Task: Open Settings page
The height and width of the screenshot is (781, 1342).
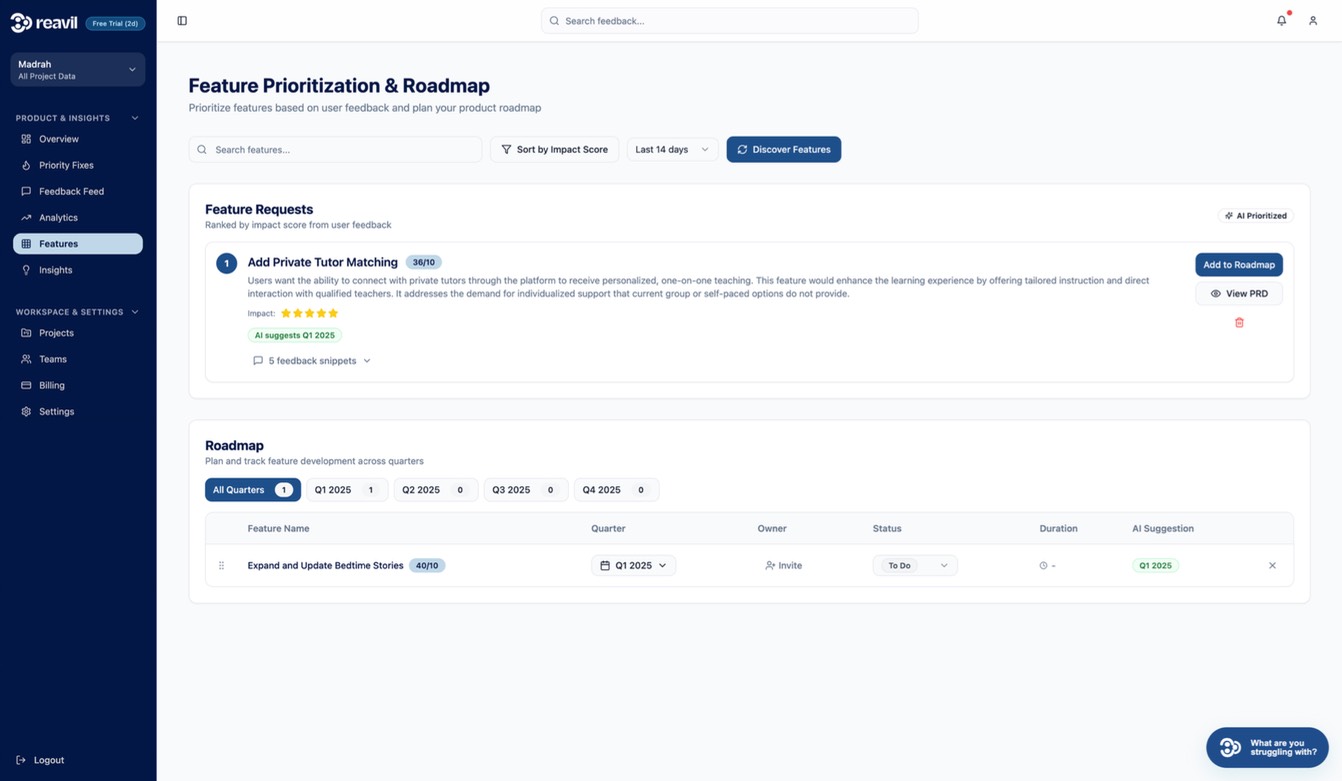Action: pos(78,411)
